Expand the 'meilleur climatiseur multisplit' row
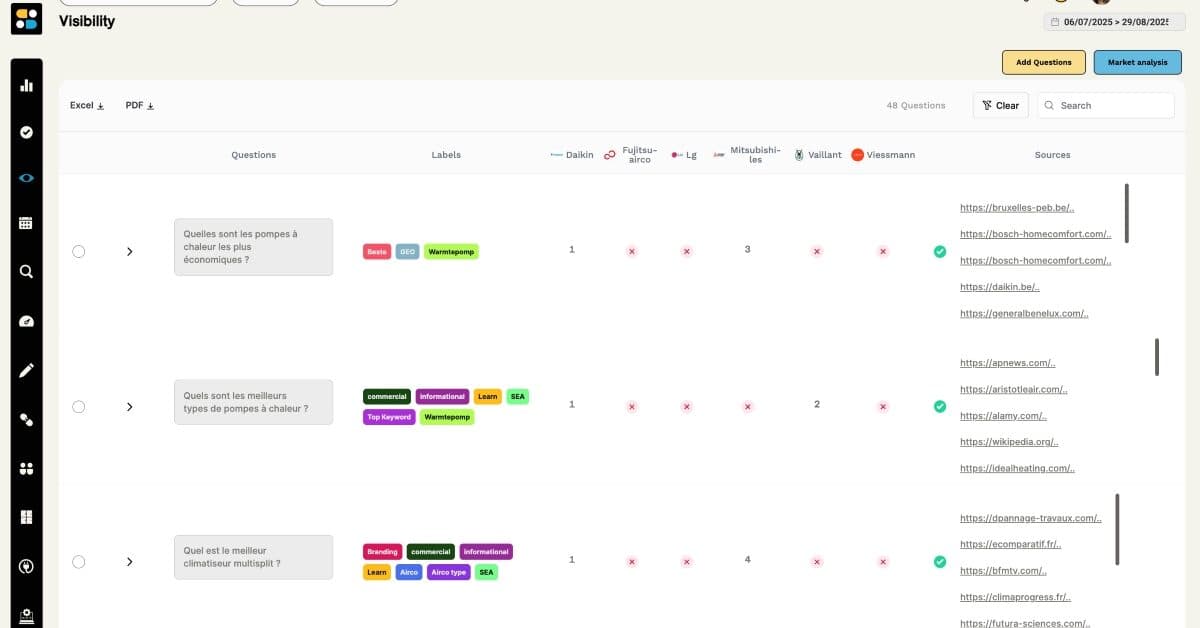 pos(129,562)
